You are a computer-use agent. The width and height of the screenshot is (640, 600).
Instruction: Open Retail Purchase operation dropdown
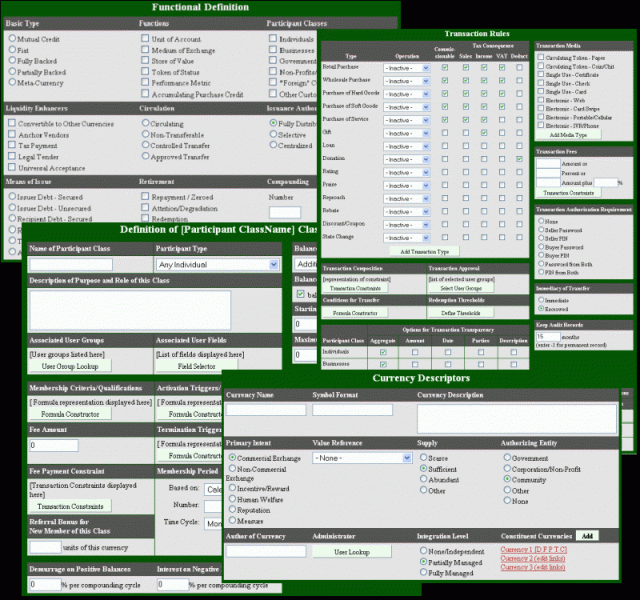click(x=406, y=68)
